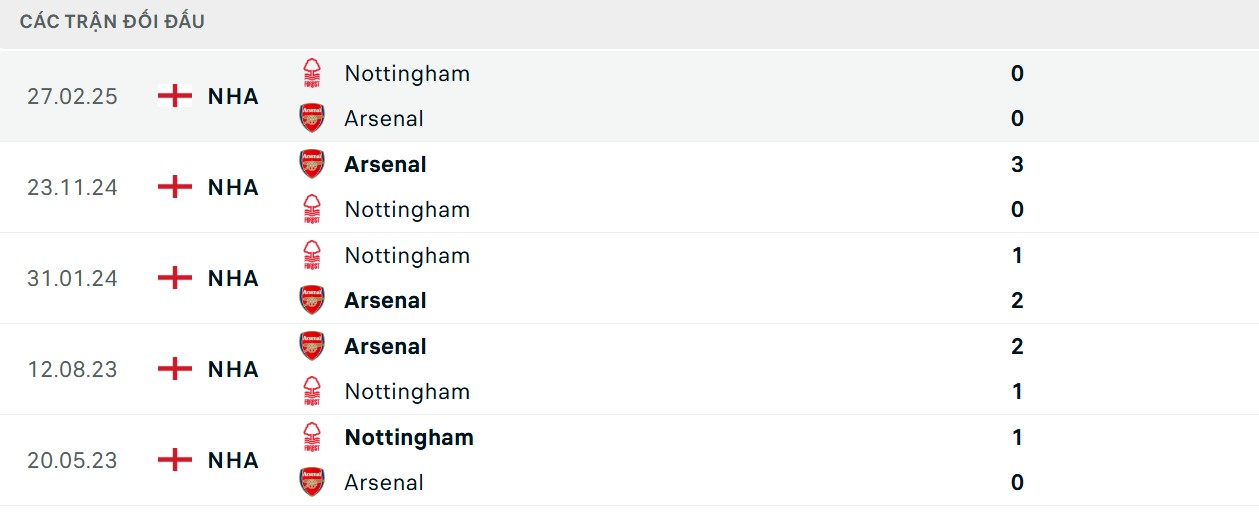Click Nottingham crest in 20.05.23 match
The image size is (1259, 528).
[x=312, y=437]
